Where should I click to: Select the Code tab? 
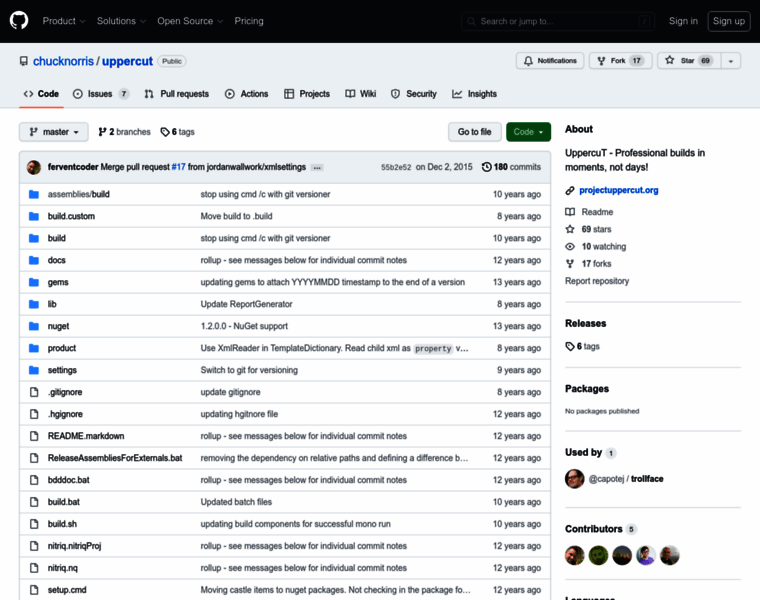(41, 94)
